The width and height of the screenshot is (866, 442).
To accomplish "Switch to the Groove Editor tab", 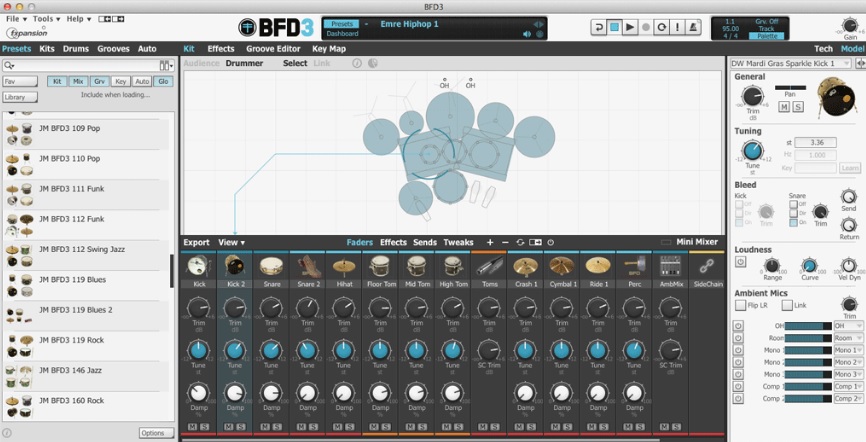I will [273, 49].
